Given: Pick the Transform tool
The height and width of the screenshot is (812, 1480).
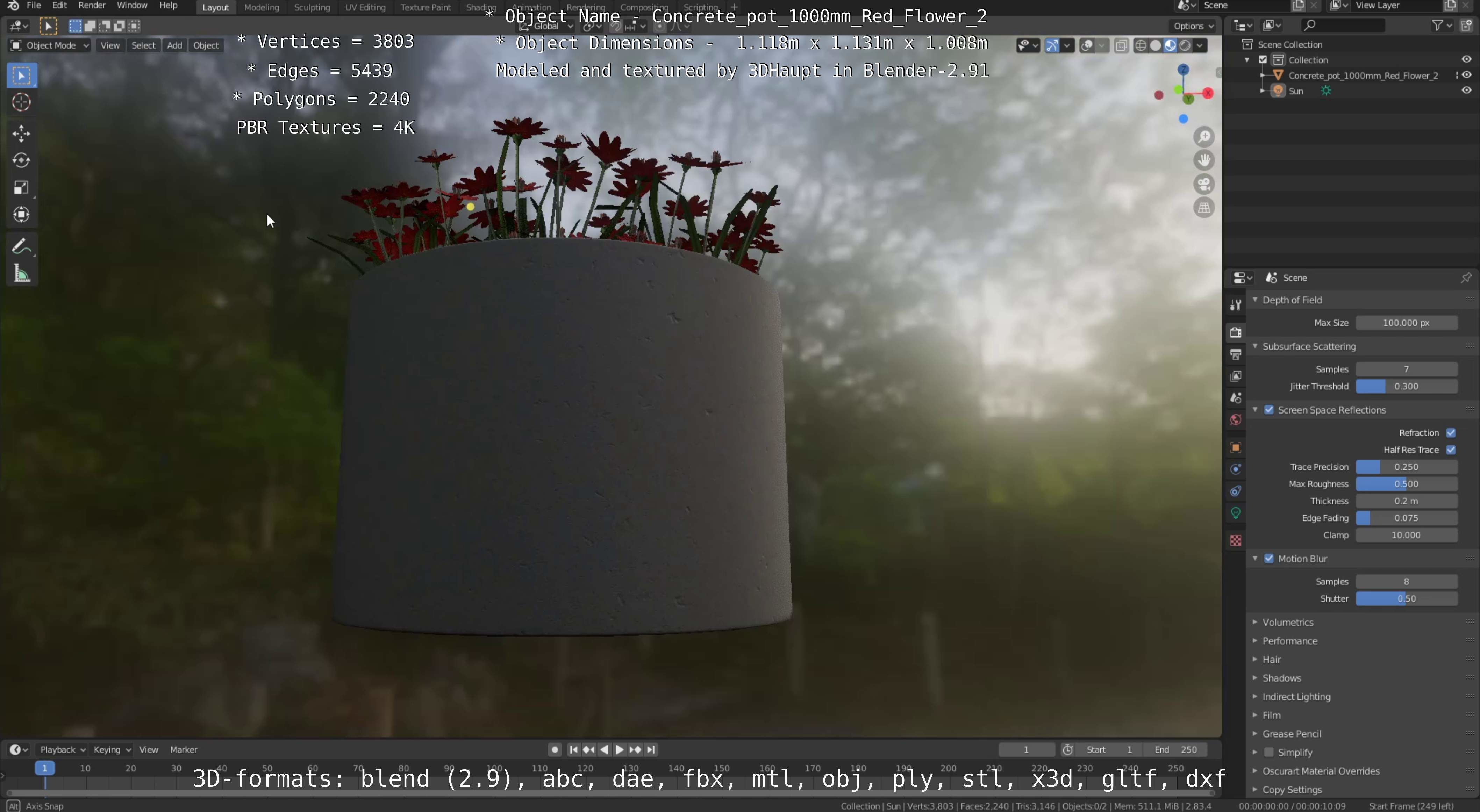Looking at the screenshot, I should (x=21, y=215).
